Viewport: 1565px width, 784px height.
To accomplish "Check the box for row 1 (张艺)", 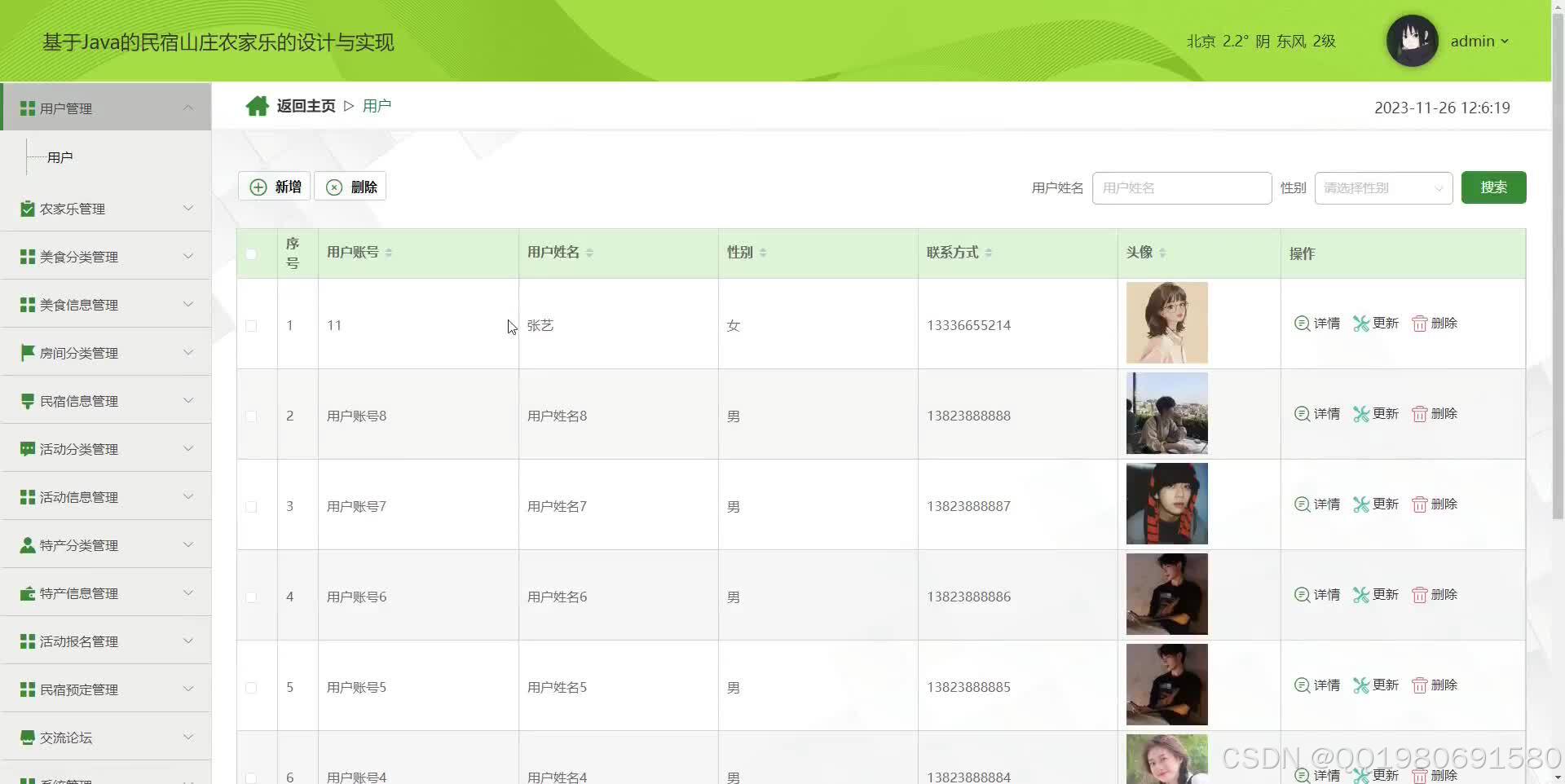I will point(251,325).
